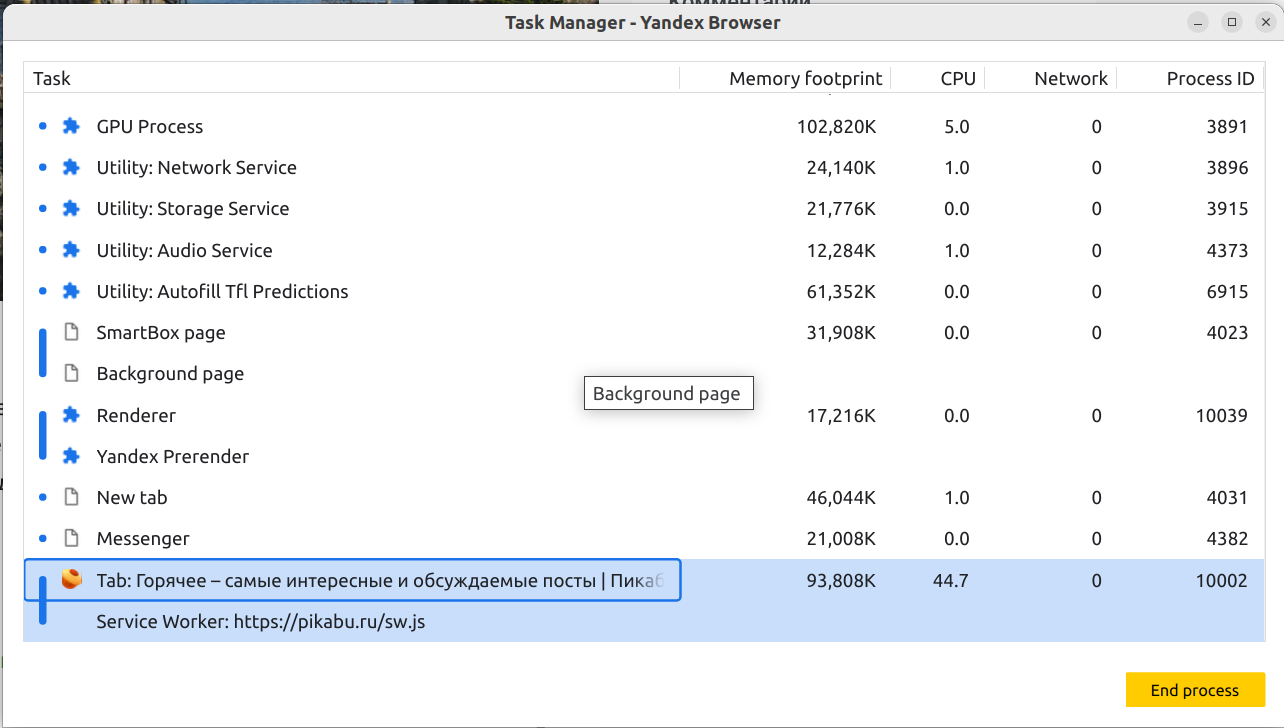Sort by the Network column header
Viewport: 1284px width, 728px height.
(x=1070, y=79)
